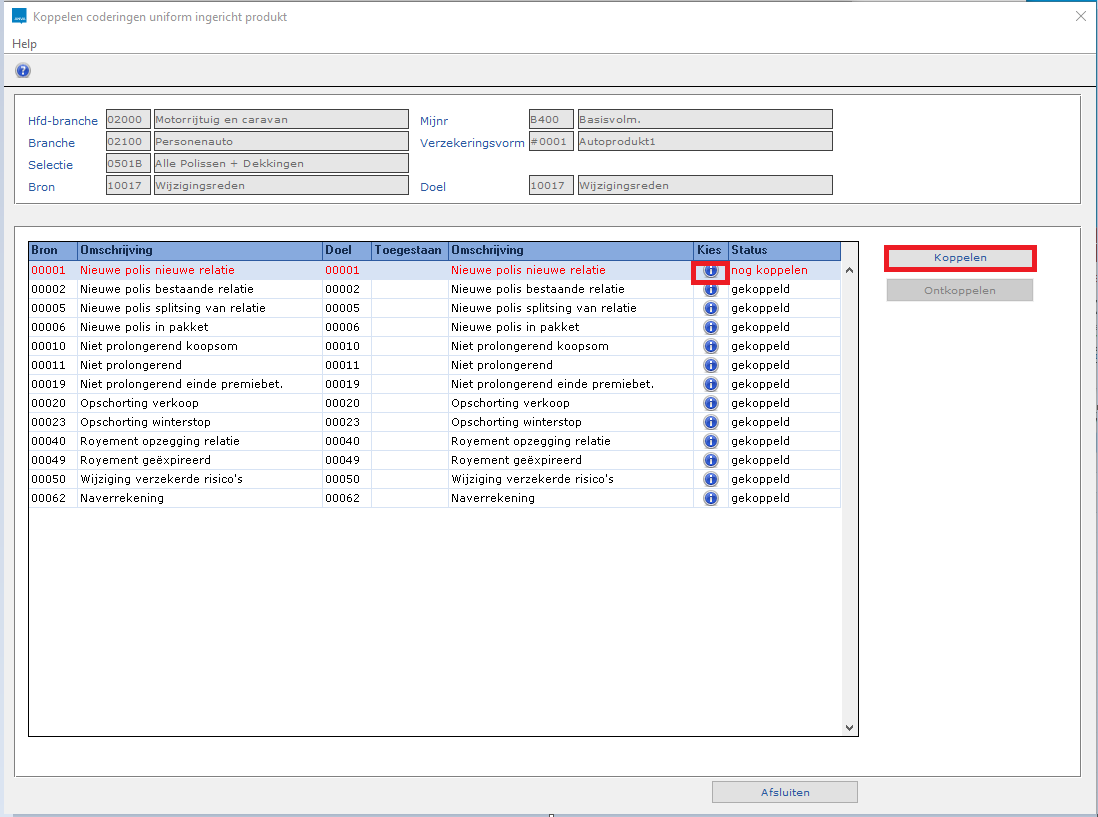Screen dimensions: 1098x817
Task: Open Kies icon in the Naverrekening row
Action: [710, 499]
